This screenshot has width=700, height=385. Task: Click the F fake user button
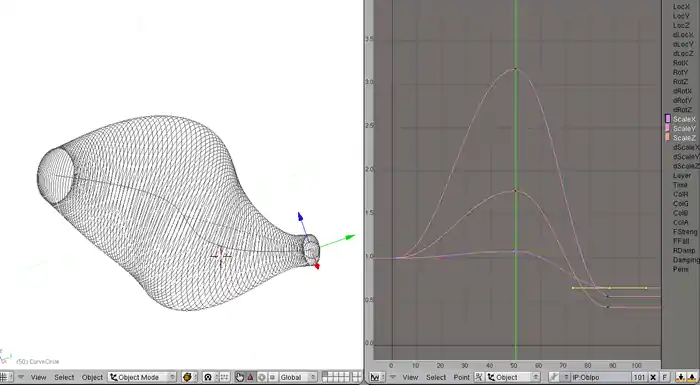coord(665,377)
